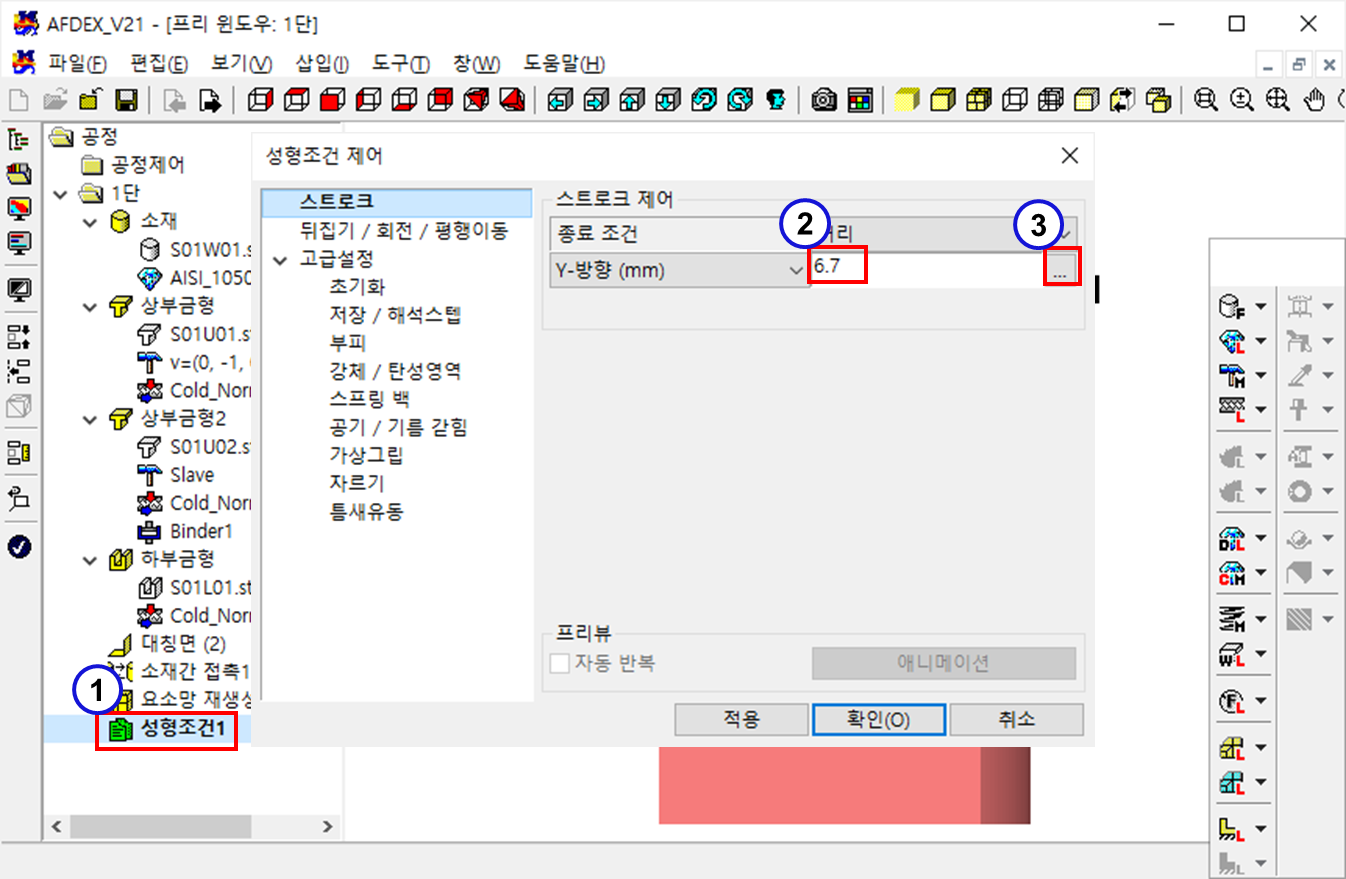Toggle the 자동 반복 checkbox
The width and height of the screenshot is (1346, 879).
coord(560,663)
